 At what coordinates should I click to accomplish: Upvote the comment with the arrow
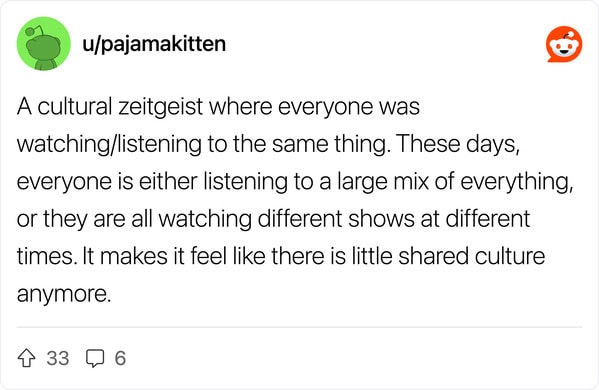click(26, 358)
